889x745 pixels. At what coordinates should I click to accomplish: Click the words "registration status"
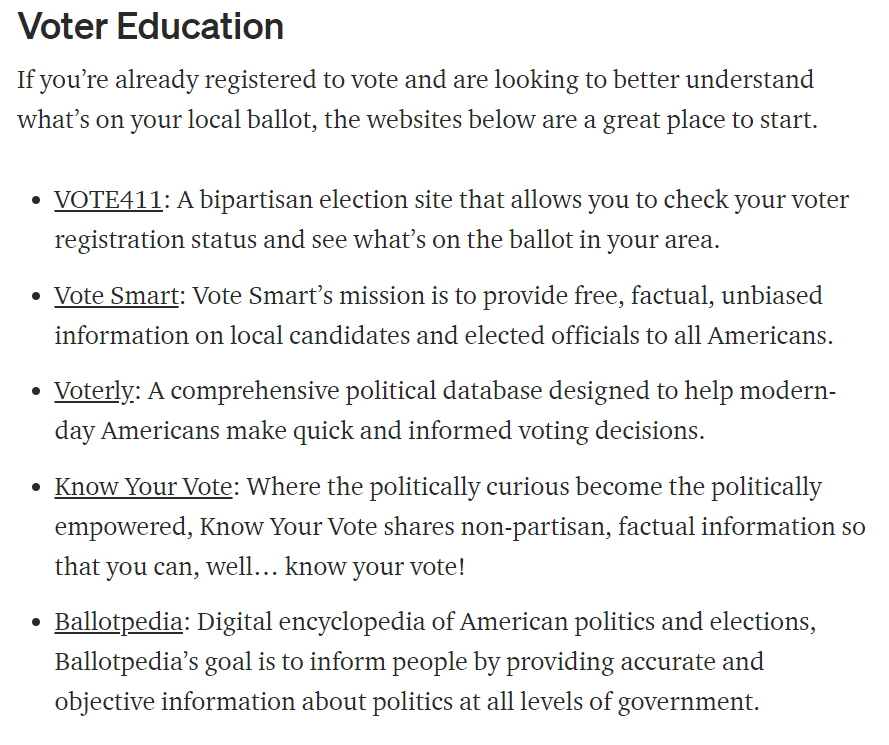156,240
